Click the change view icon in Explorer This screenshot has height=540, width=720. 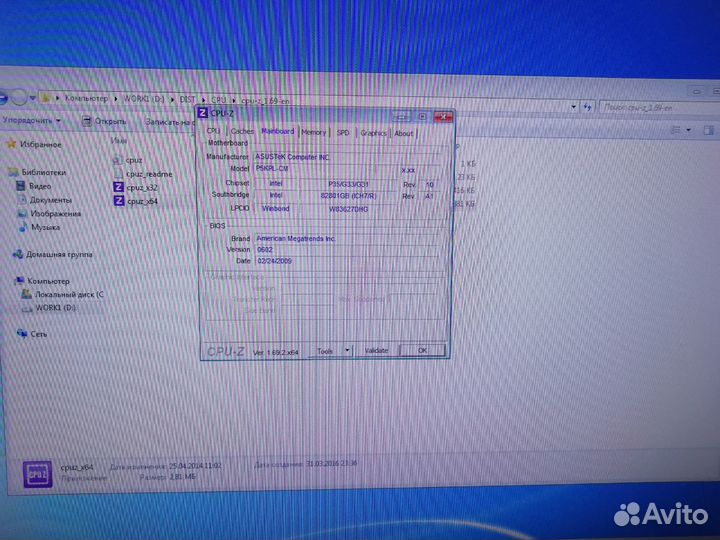coord(675,130)
